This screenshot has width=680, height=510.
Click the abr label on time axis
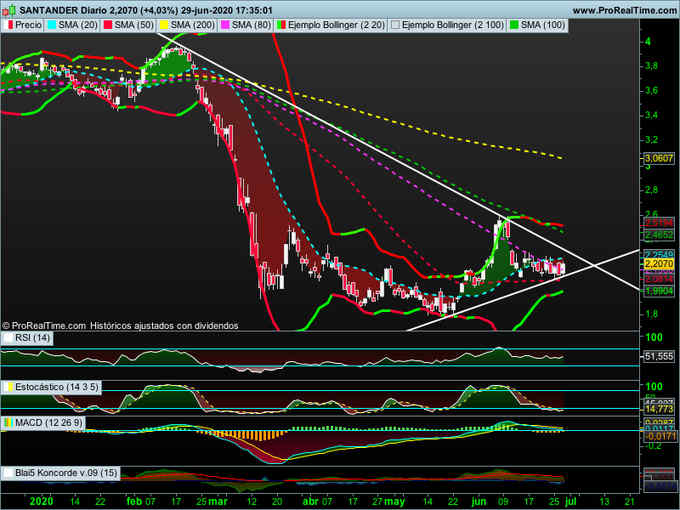(311, 501)
